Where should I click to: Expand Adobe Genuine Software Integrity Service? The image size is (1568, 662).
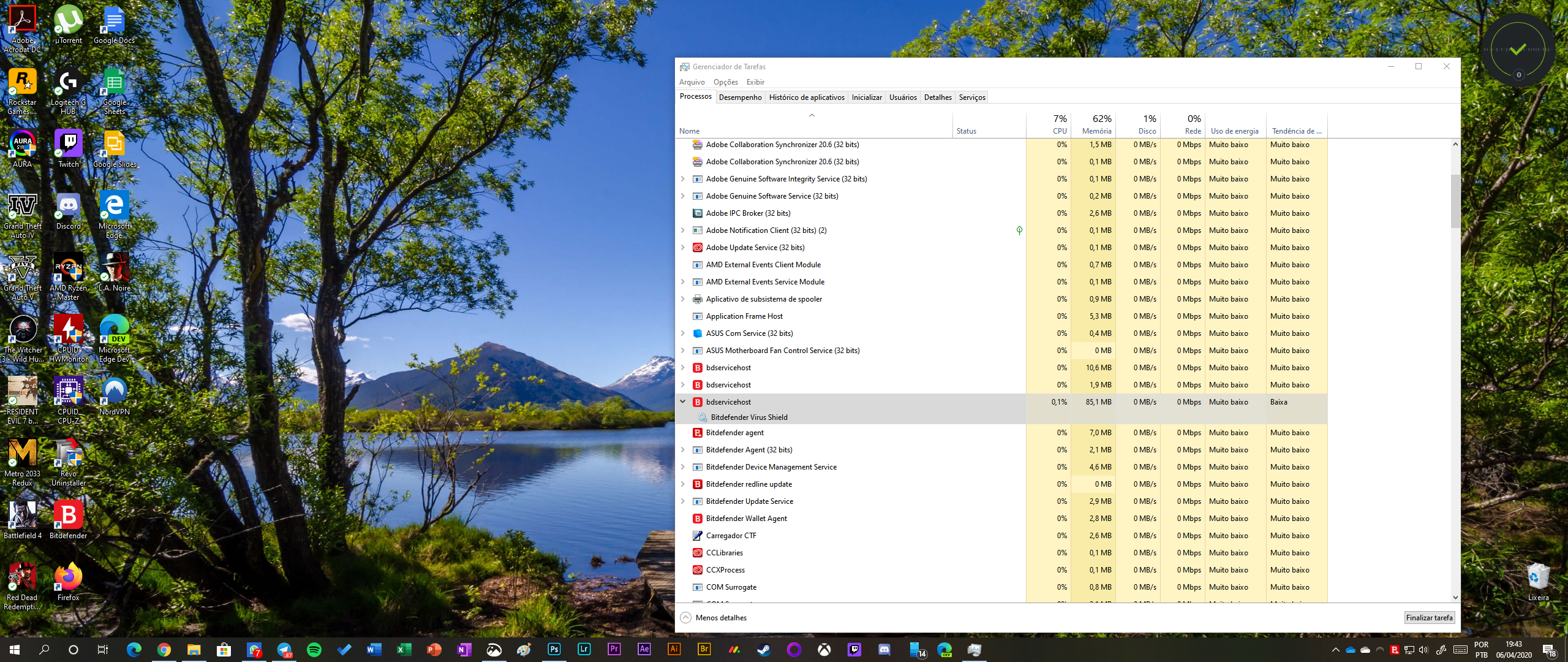tap(683, 179)
